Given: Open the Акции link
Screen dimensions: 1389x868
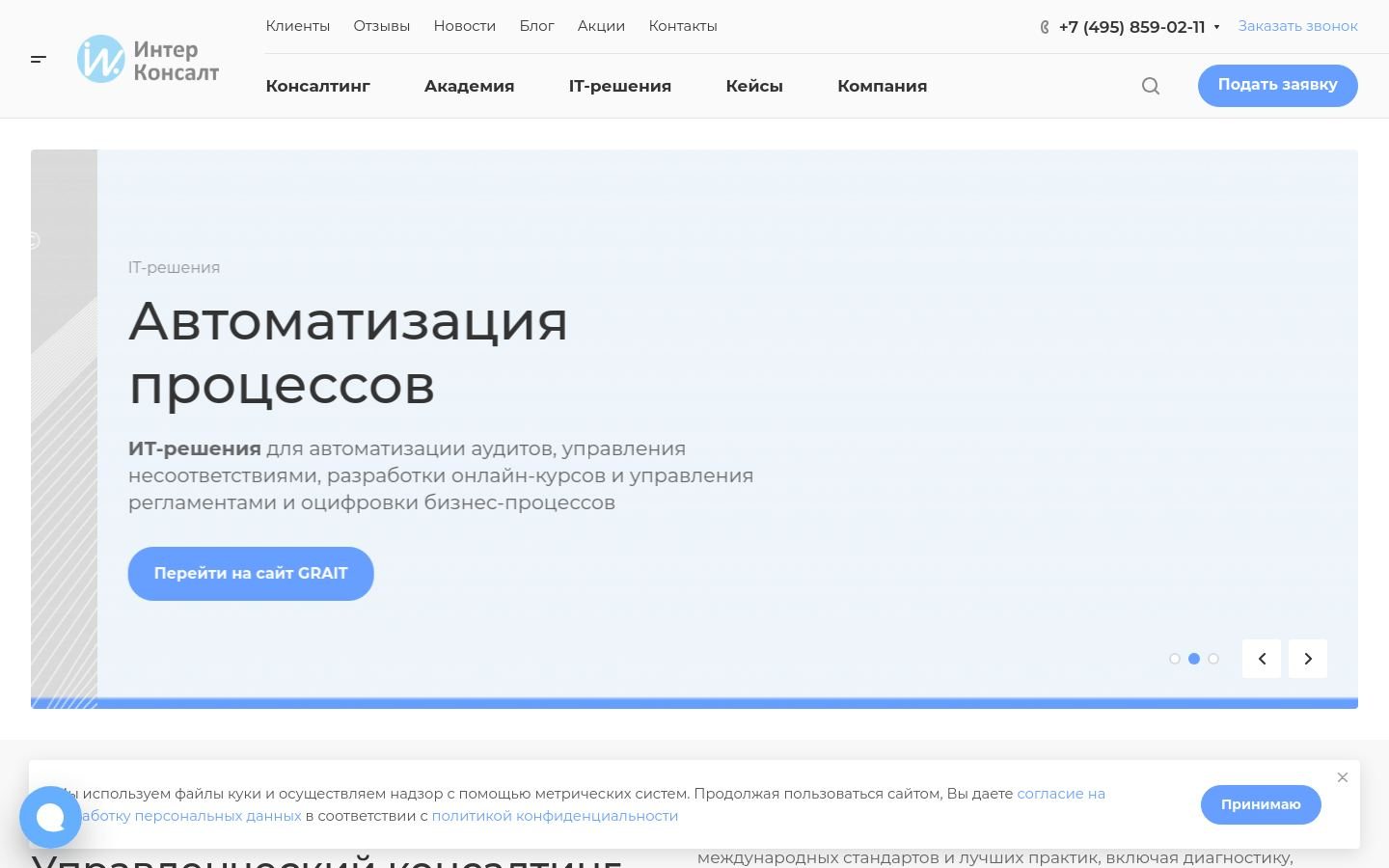Looking at the screenshot, I should (602, 26).
